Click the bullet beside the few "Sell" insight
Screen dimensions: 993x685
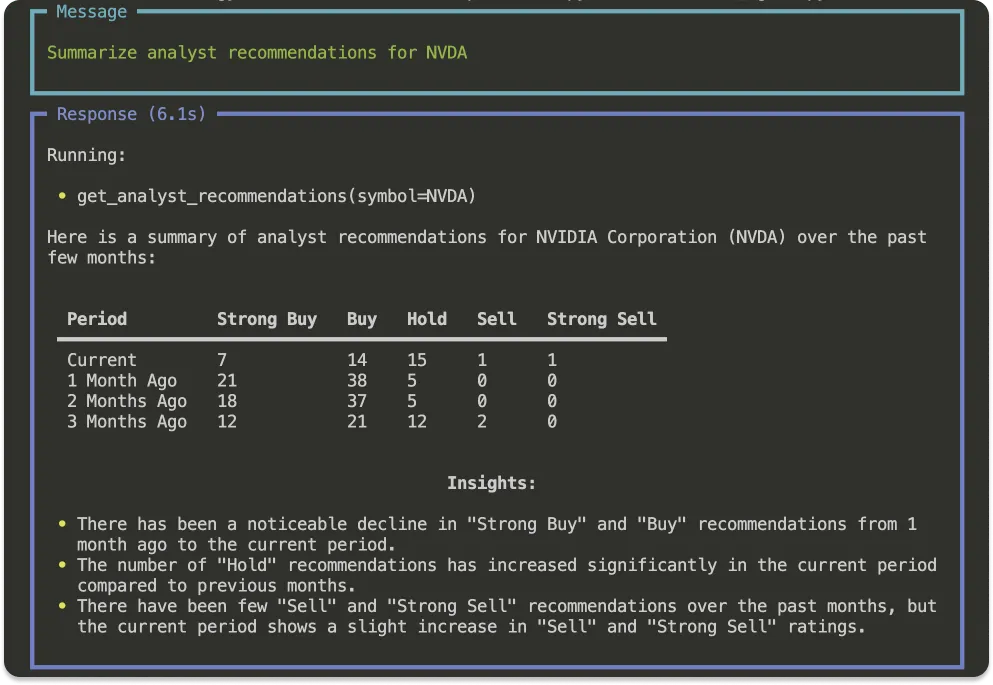click(x=62, y=606)
